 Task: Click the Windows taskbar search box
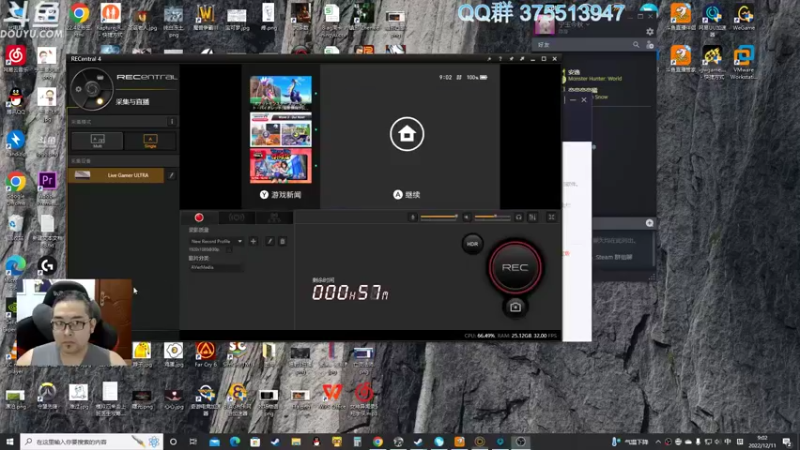(x=92, y=442)
